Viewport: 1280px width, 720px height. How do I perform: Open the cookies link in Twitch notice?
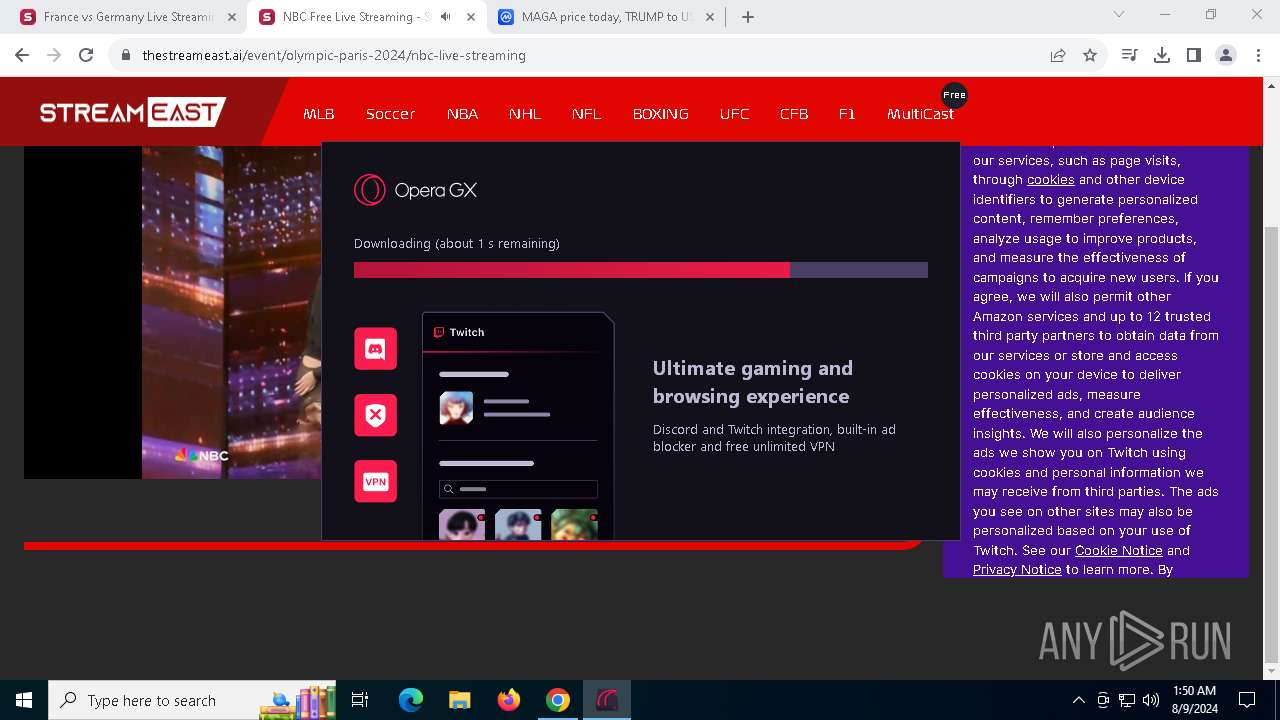(1050, 180)
